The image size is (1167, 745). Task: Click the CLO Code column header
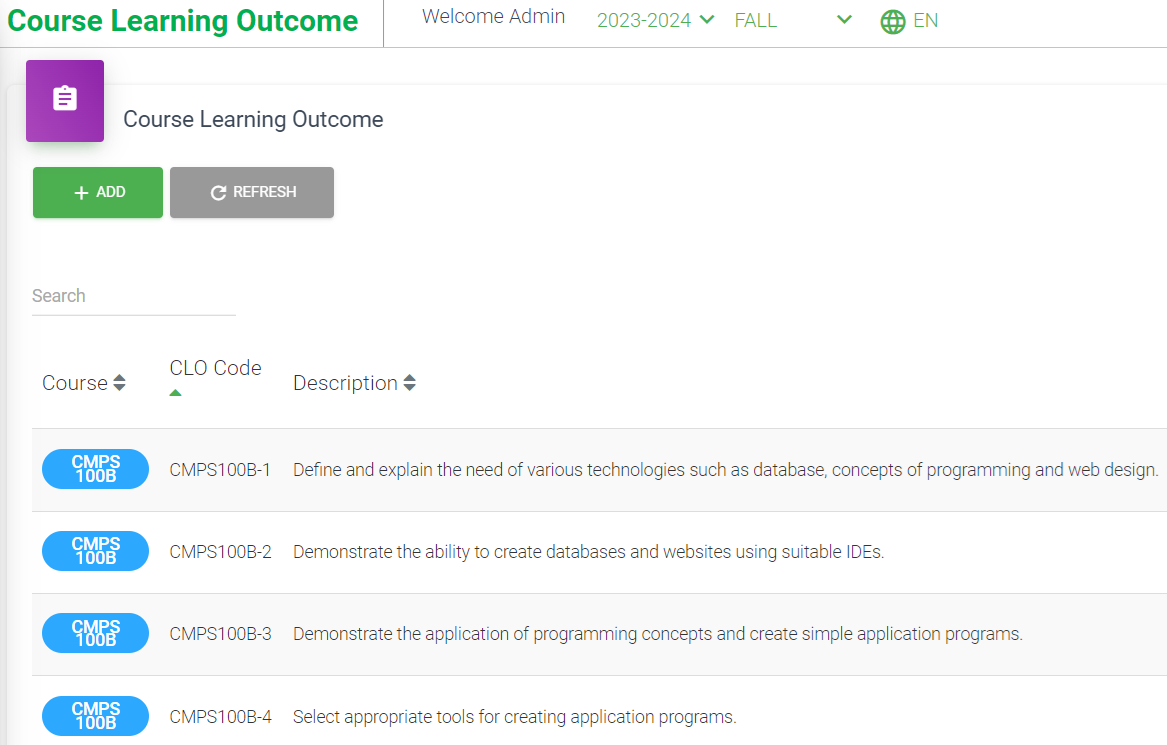[215, 368]
